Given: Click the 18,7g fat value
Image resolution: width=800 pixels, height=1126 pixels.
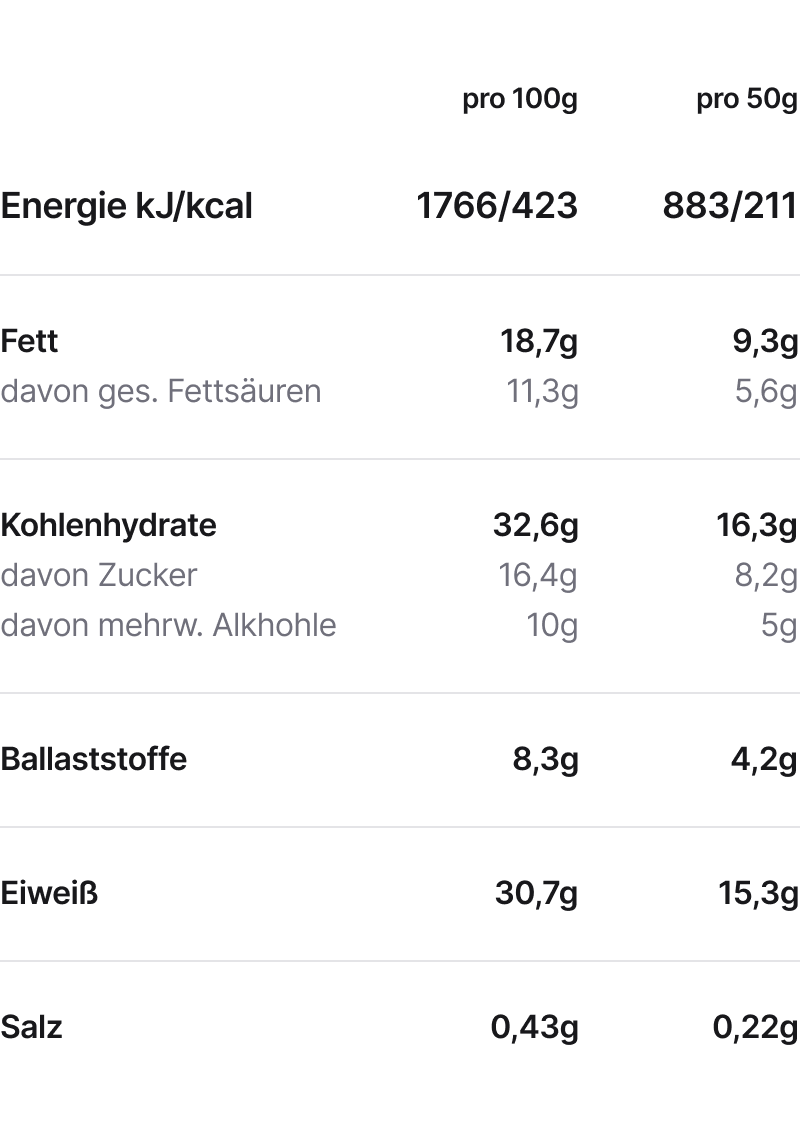Looking at the screenshot, I should tap(539, 342).
